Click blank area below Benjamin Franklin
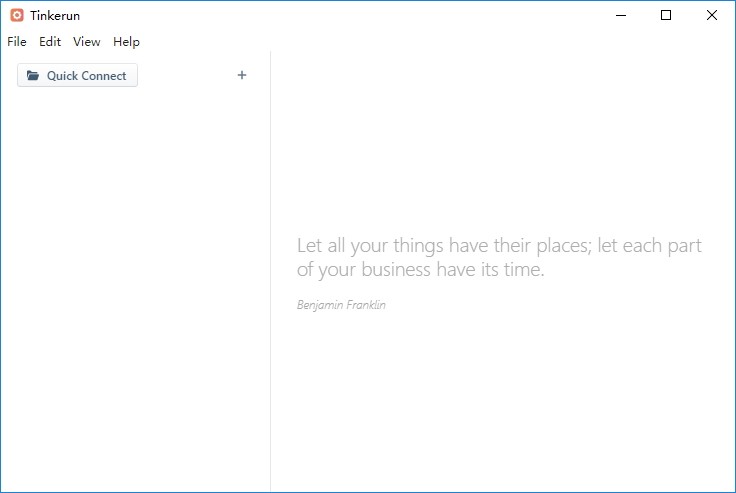The height and width of the screenshot is (493, 736). pyautogui.click(x=500, y=400)
